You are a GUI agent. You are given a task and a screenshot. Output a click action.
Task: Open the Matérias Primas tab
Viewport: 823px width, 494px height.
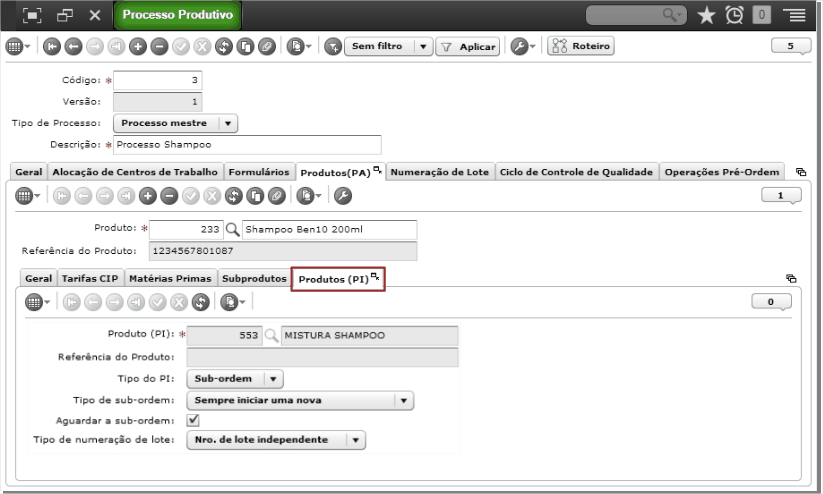pos(170,278)
